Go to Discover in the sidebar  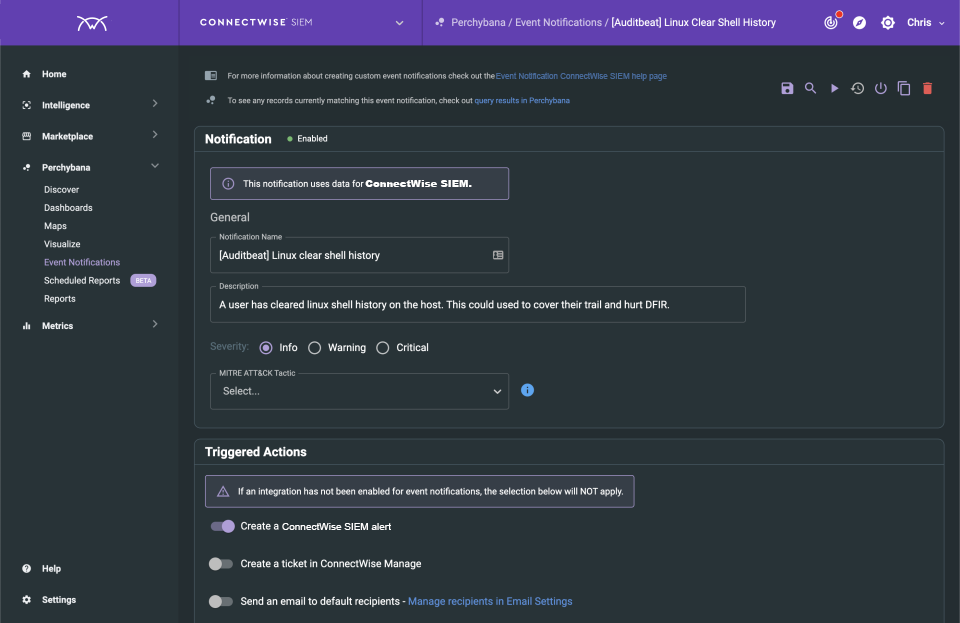(x=63, y=189)
